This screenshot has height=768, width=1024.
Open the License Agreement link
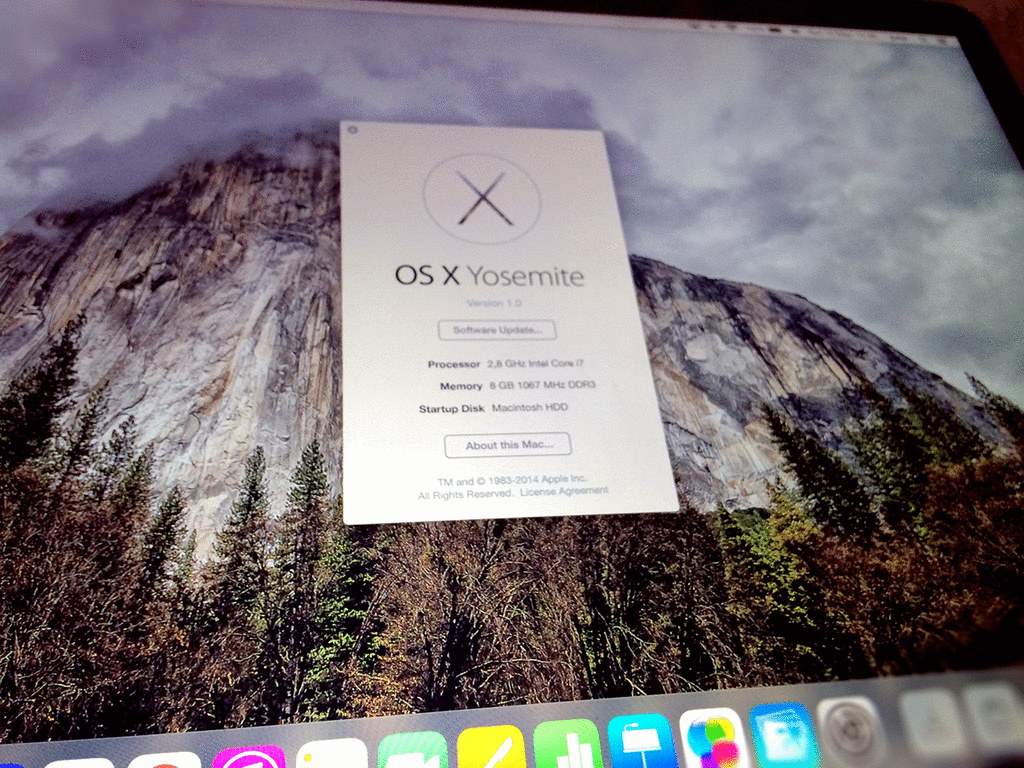click(x=564, y=492)
